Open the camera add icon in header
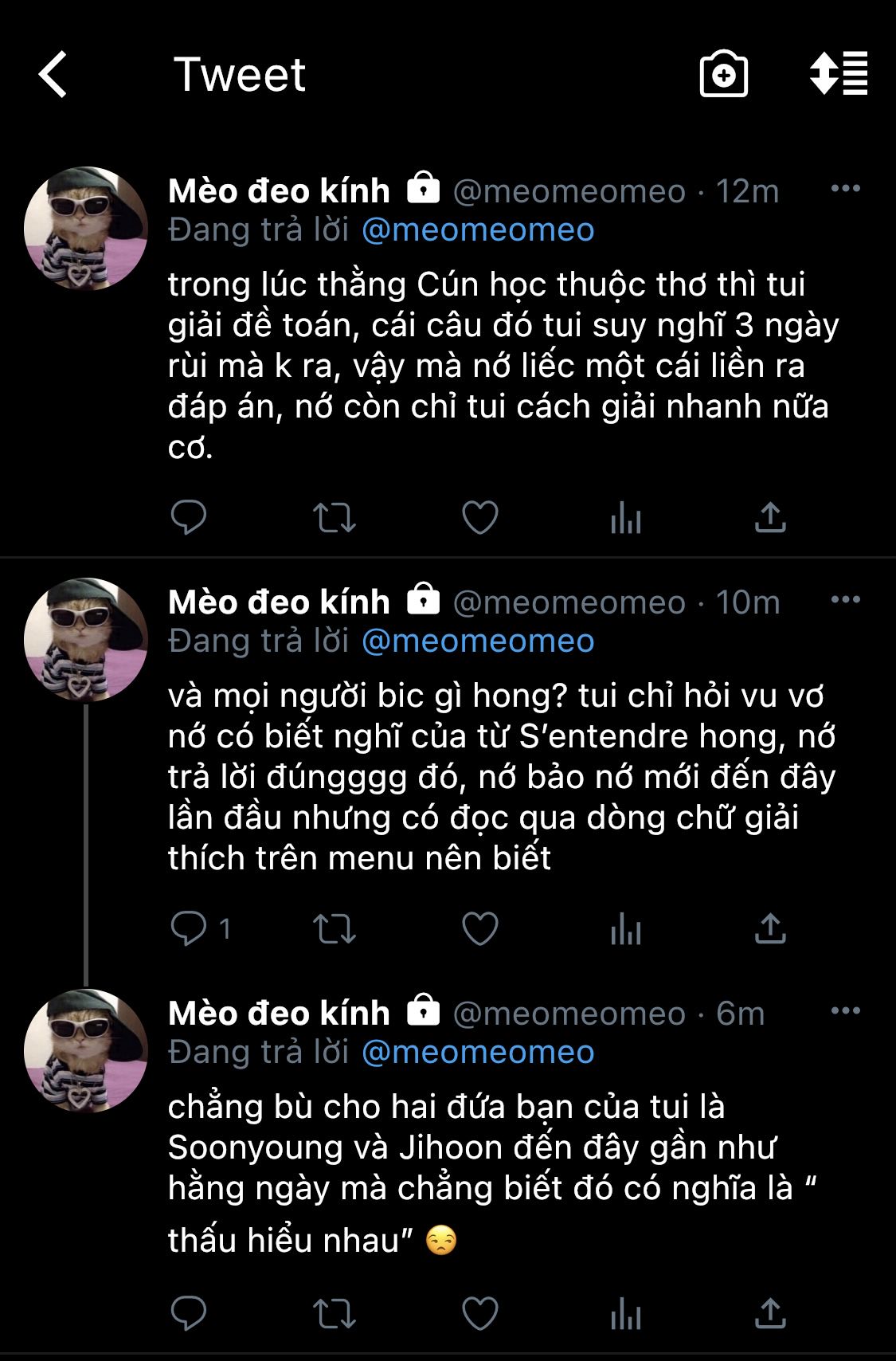Screen dimensions: 896x1361 pyautogui.click(x=723, y=74)
